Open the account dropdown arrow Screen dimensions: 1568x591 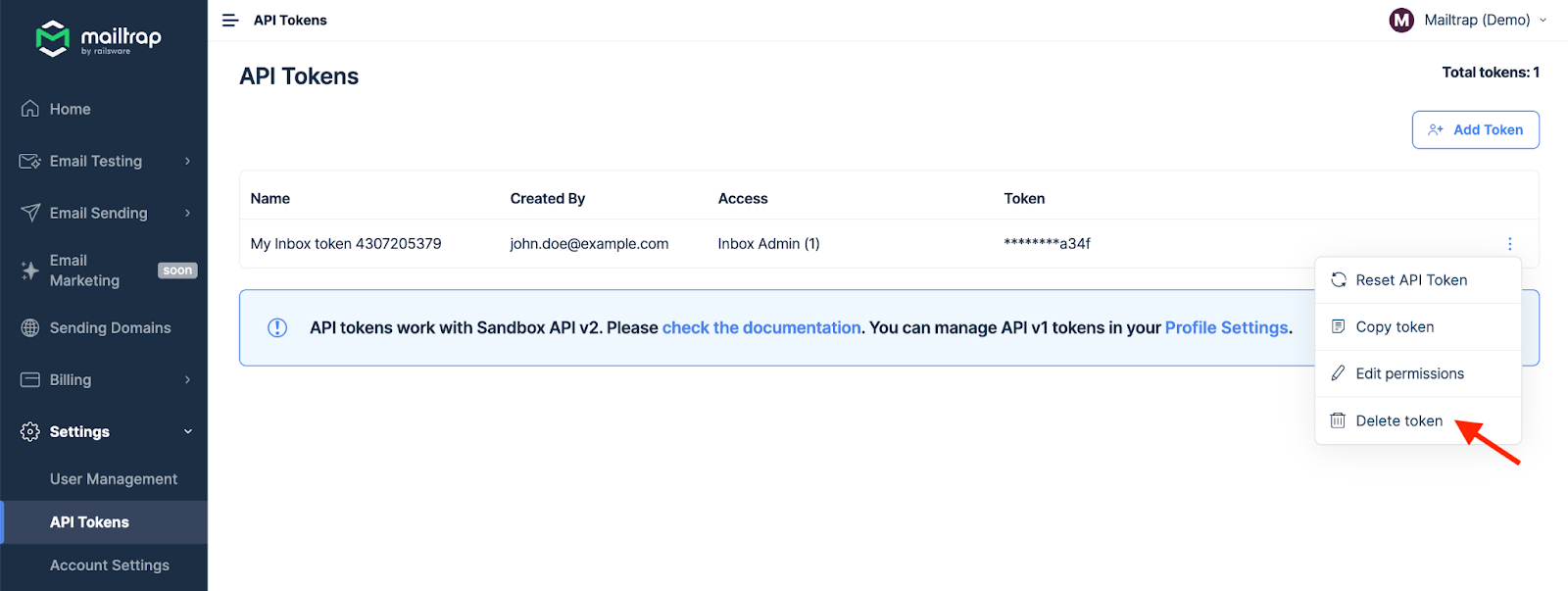pyautogui.click(x=1543, y=21)
